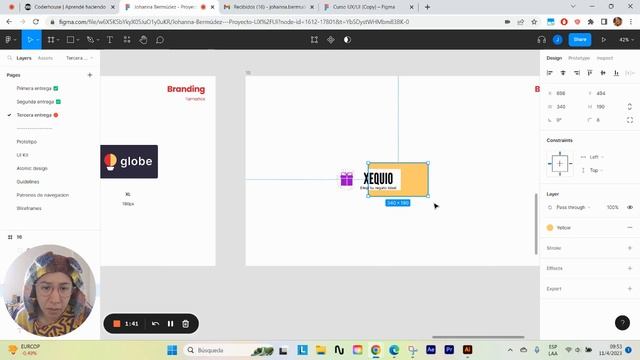Open the Prototipo page
640x360 pixels.
(x=27, y=142)
